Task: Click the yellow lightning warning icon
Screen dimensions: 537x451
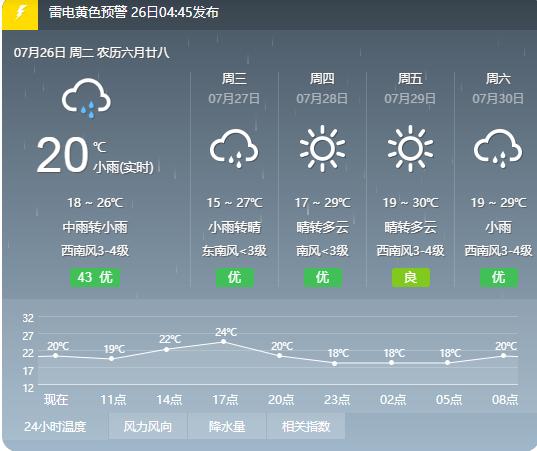Action: coord(20,14)
